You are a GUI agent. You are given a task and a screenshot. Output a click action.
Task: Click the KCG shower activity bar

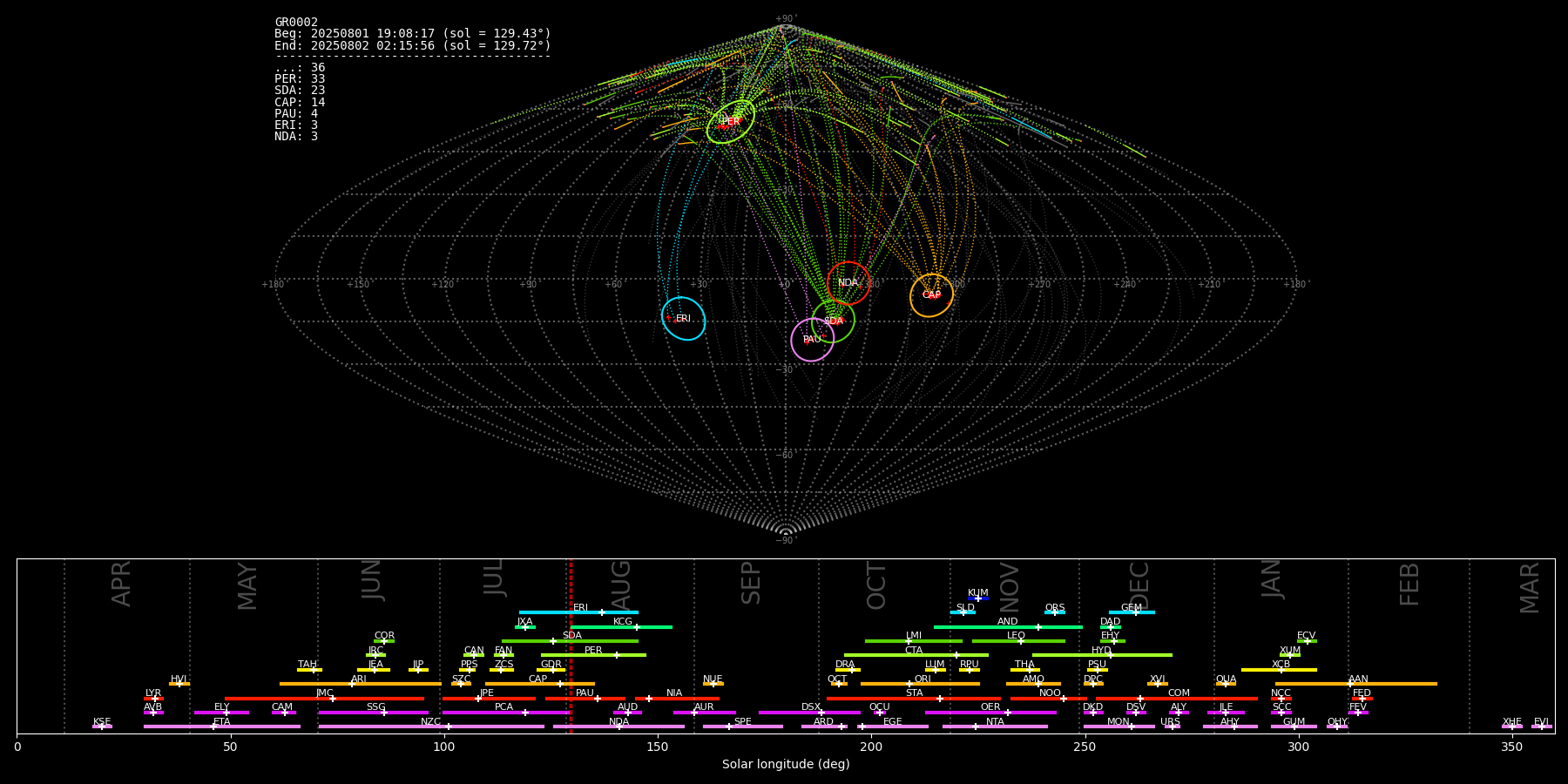tap(621, 627)
